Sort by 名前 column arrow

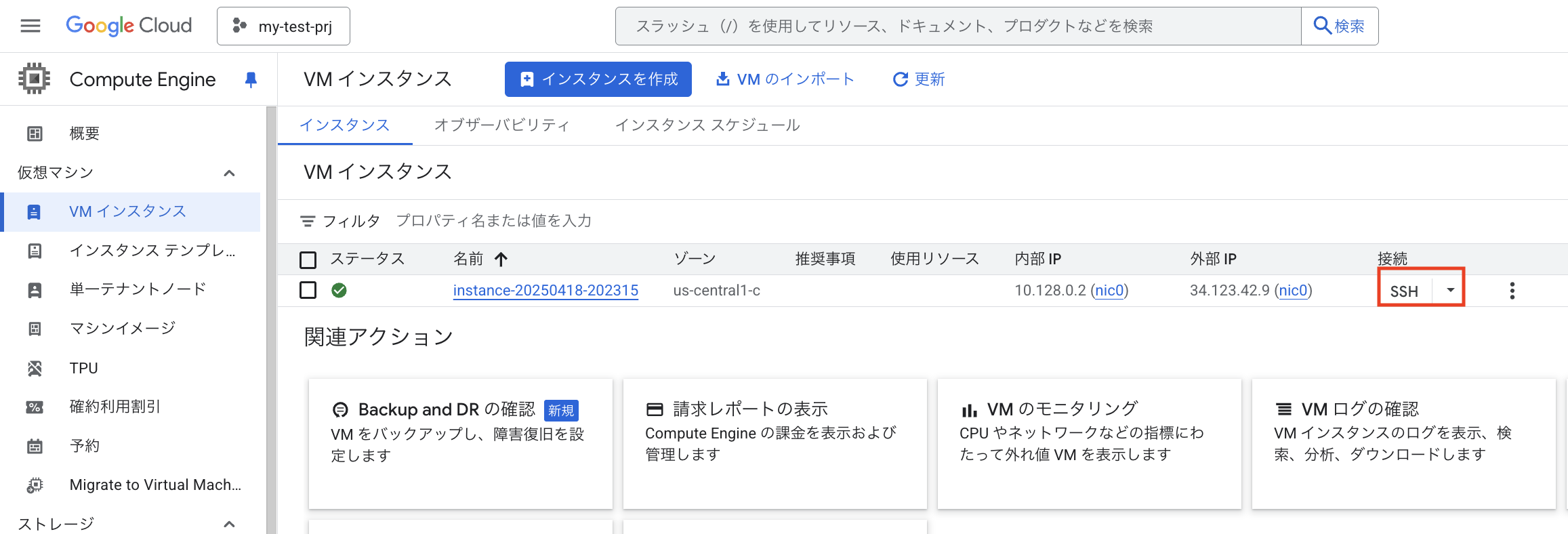click(501, 259)
